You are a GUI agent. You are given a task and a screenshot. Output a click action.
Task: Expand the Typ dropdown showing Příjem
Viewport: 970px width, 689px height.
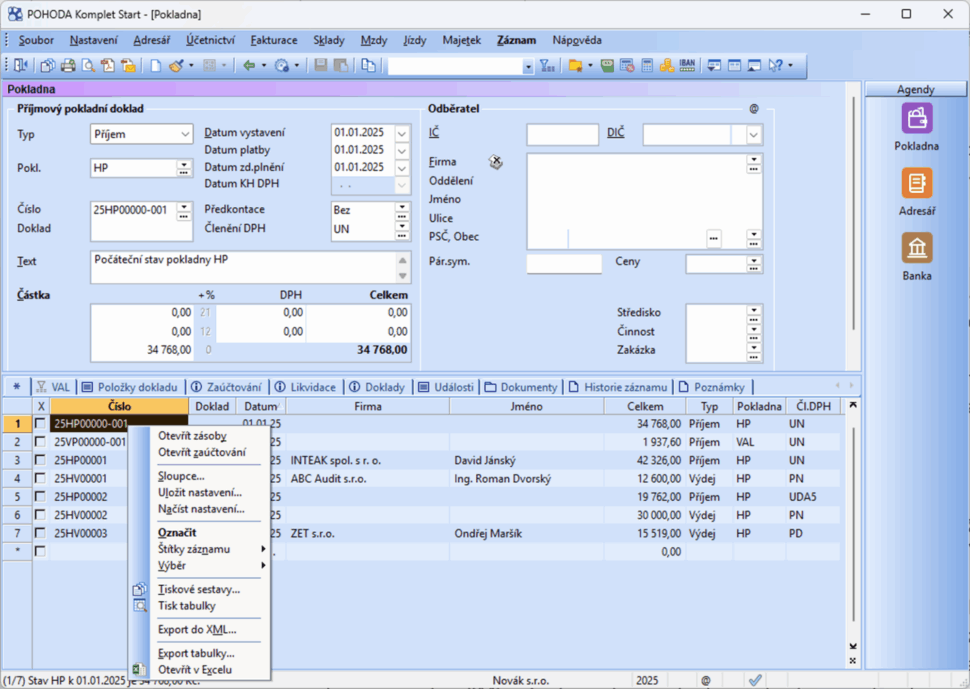point(186,134)
